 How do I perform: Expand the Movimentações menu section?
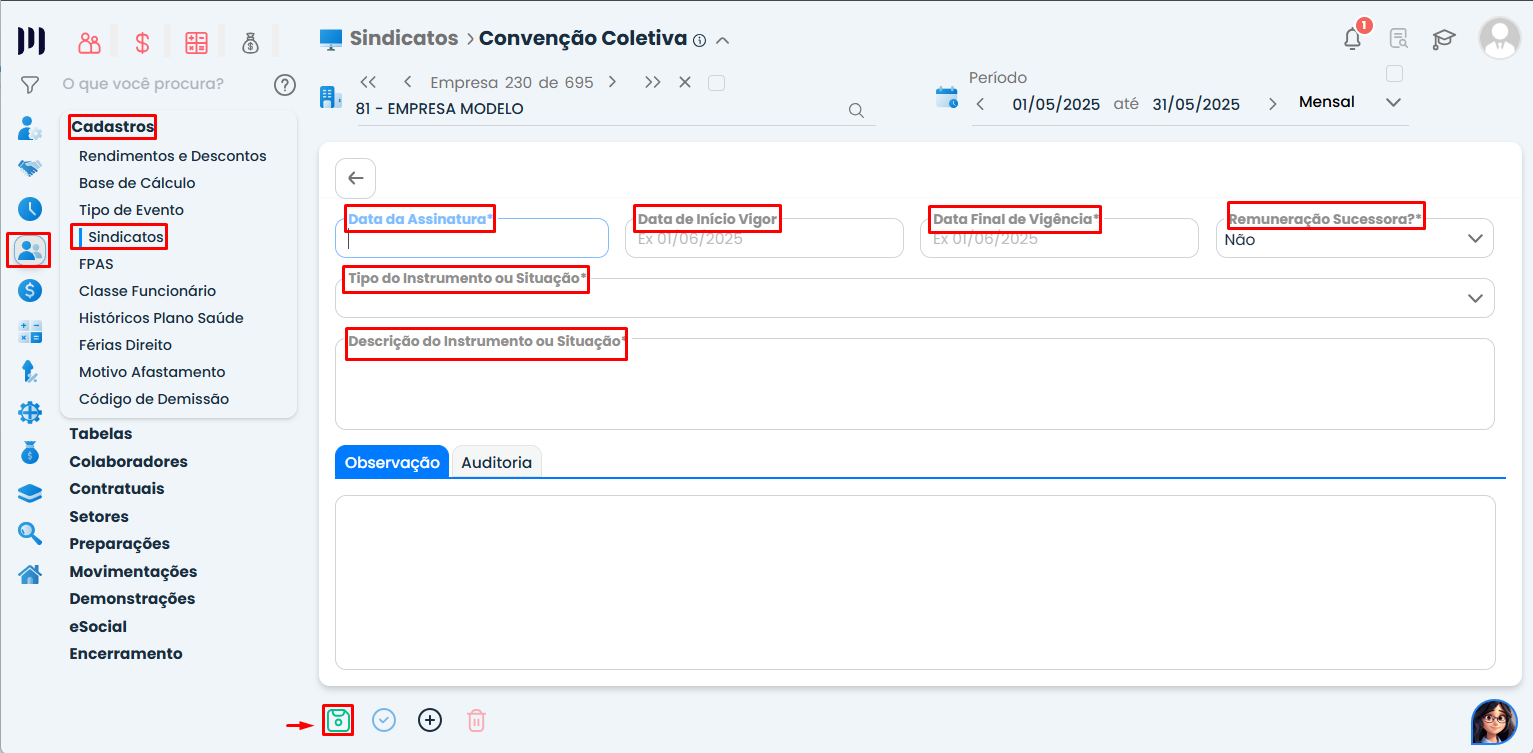(x=133, y=572)
